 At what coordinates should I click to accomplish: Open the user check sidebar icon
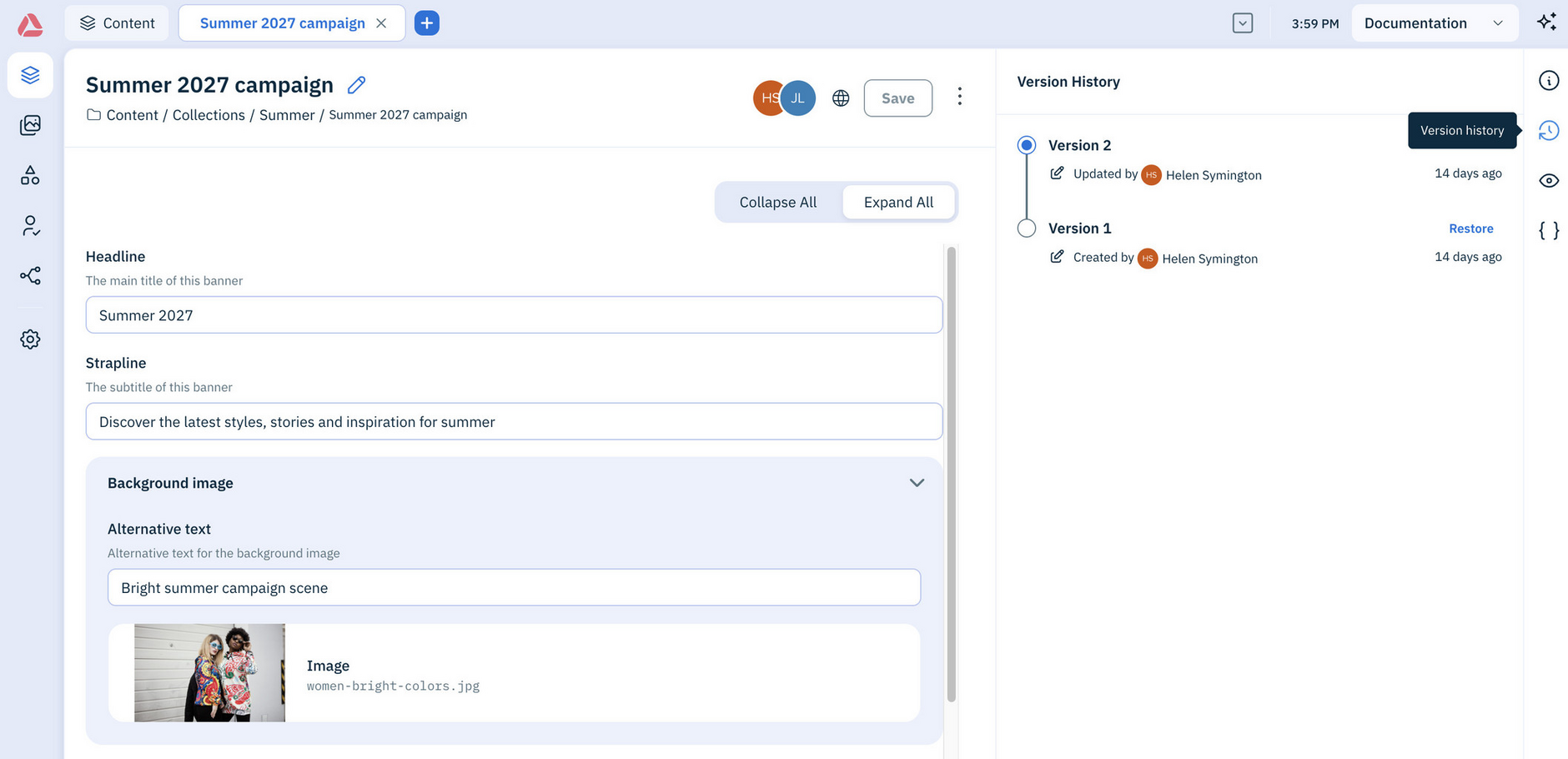pyautogui.click(x=30, y=225)
